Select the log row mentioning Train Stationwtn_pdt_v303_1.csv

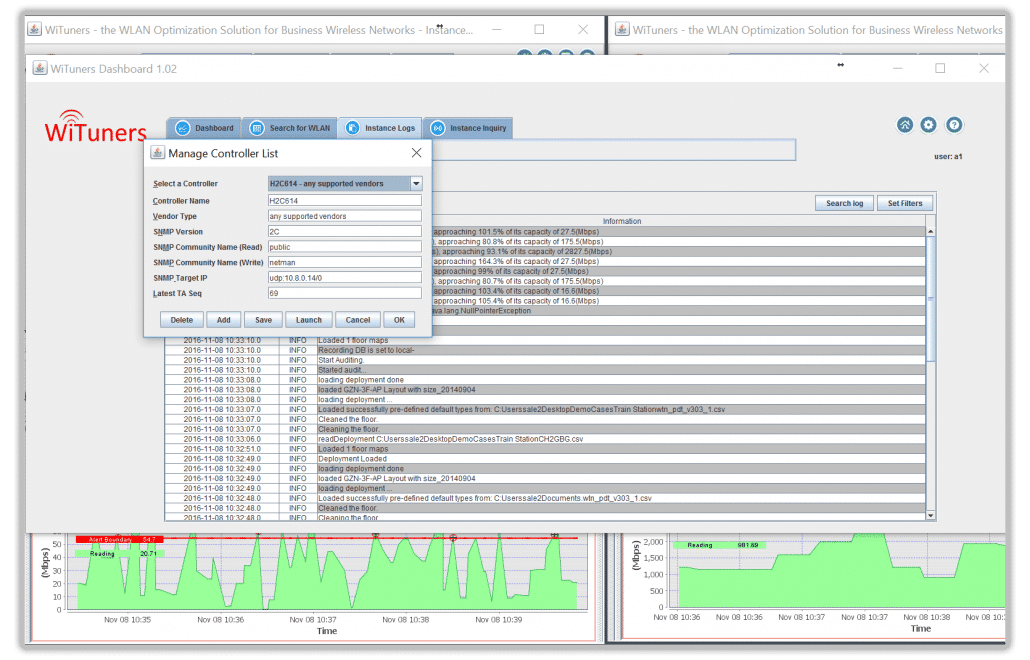click(545, 409)
